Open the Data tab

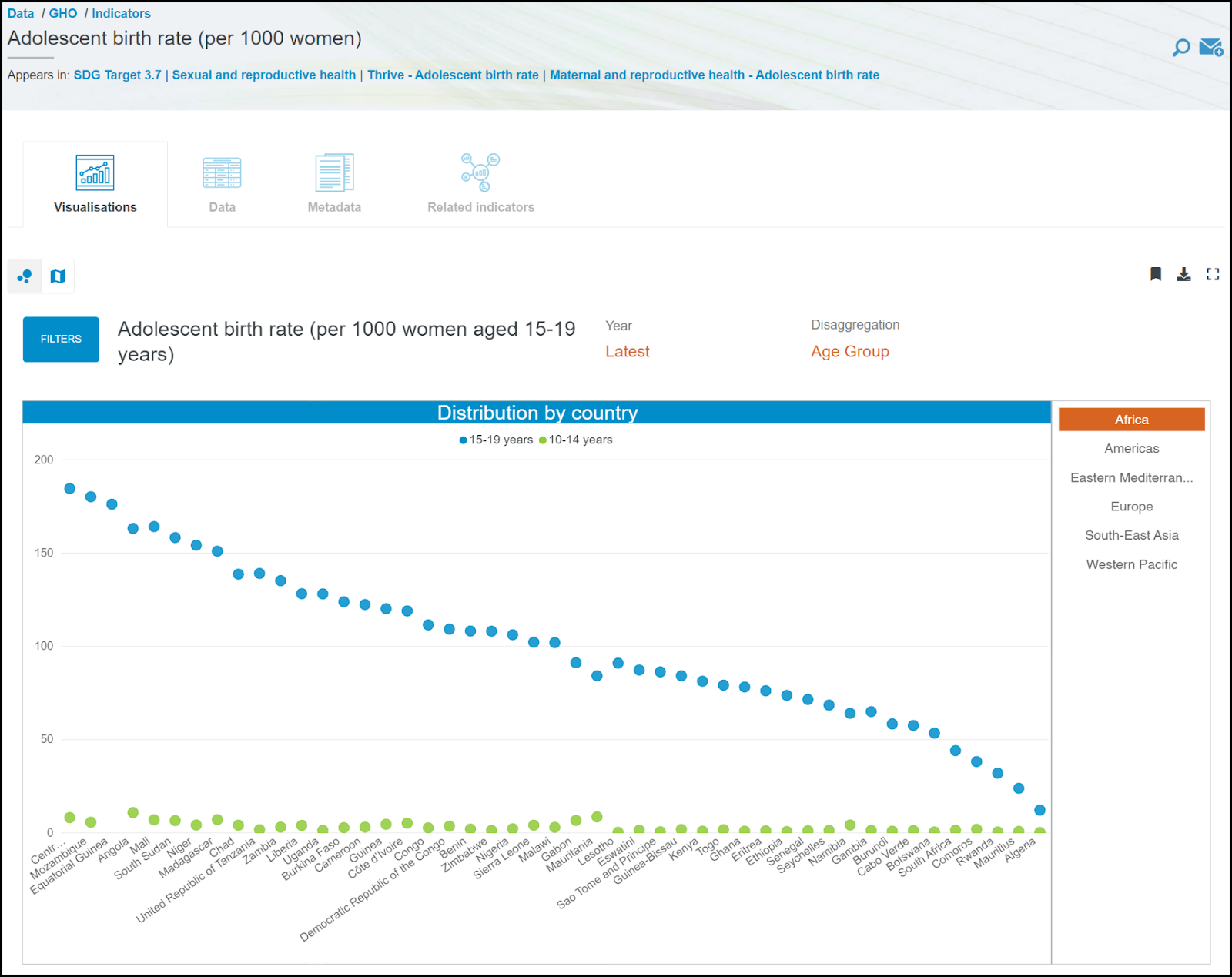222,185
